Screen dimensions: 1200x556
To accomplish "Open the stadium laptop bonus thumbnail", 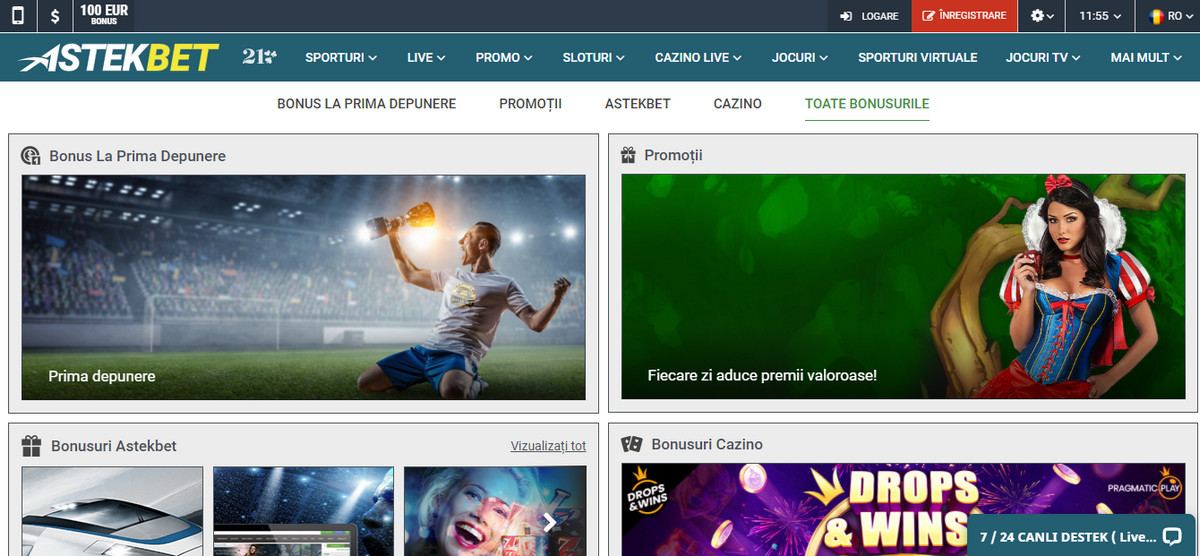I will [303, 511].
